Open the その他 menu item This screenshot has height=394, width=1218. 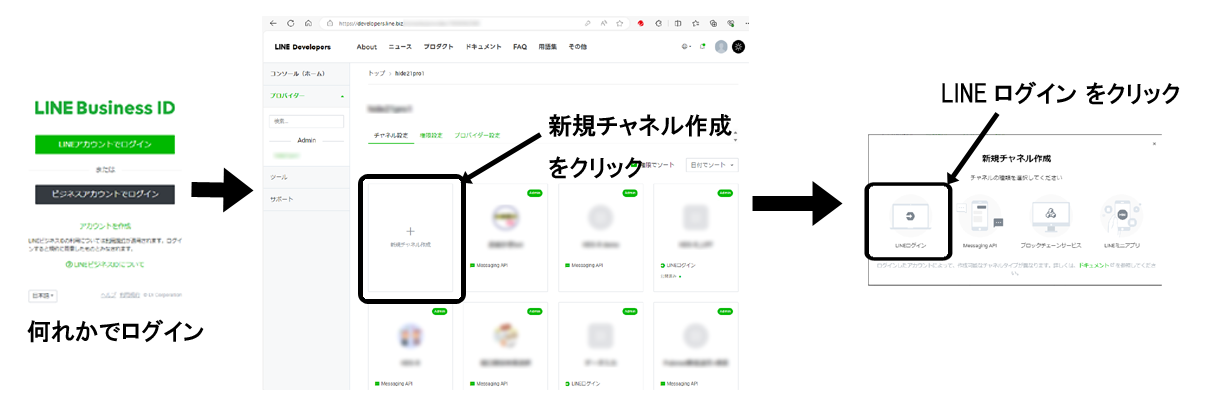578,47
